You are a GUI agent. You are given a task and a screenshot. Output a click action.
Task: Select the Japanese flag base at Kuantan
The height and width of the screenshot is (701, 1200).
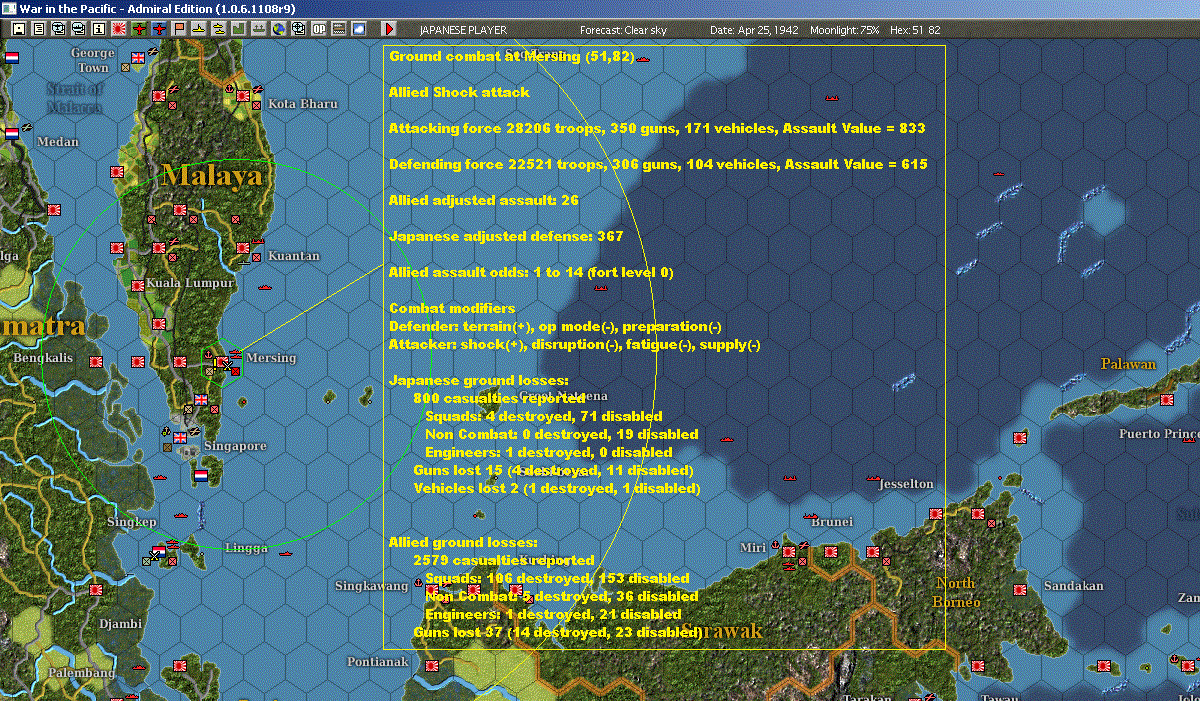click(x=242, y=248)
